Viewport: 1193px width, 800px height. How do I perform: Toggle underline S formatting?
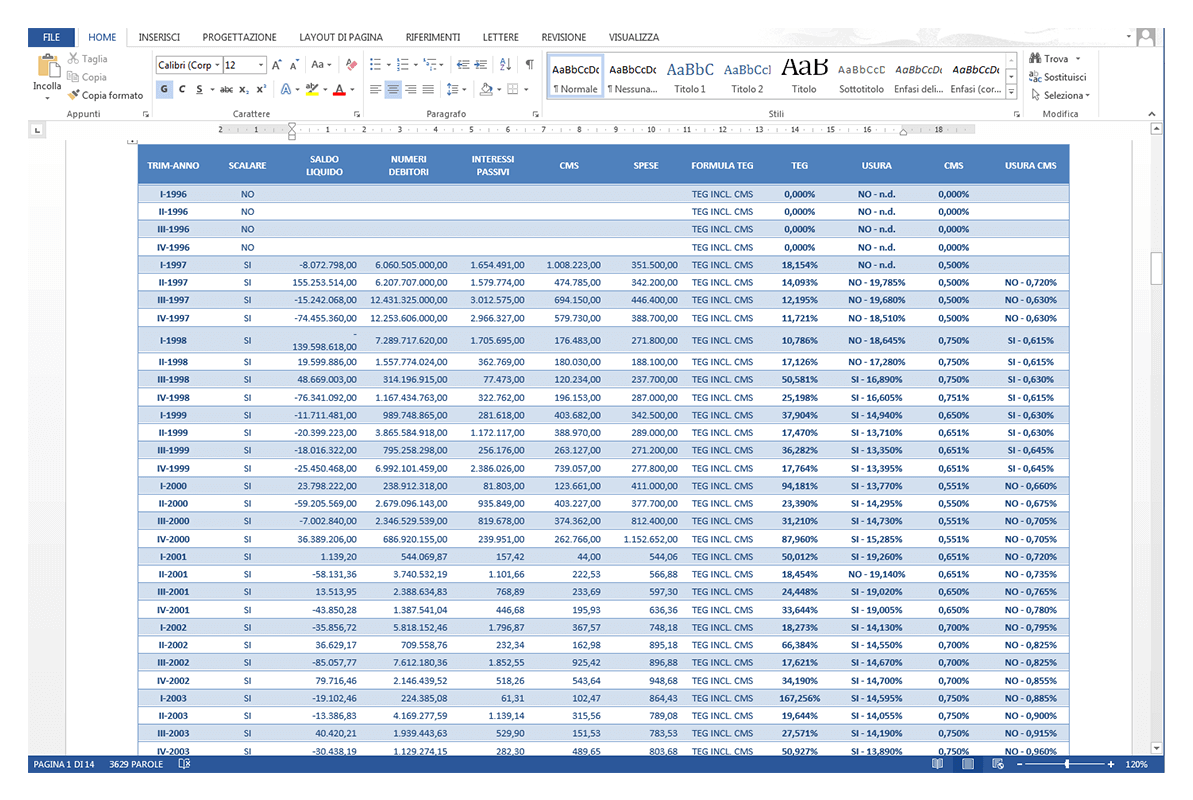[x=199, y=89]
